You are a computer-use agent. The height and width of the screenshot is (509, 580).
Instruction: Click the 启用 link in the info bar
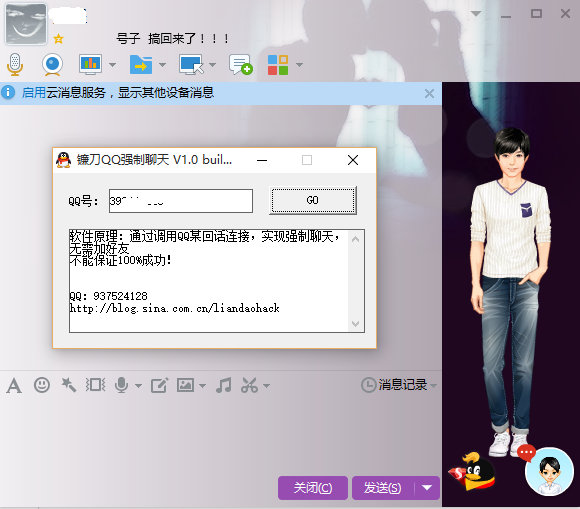34,92
